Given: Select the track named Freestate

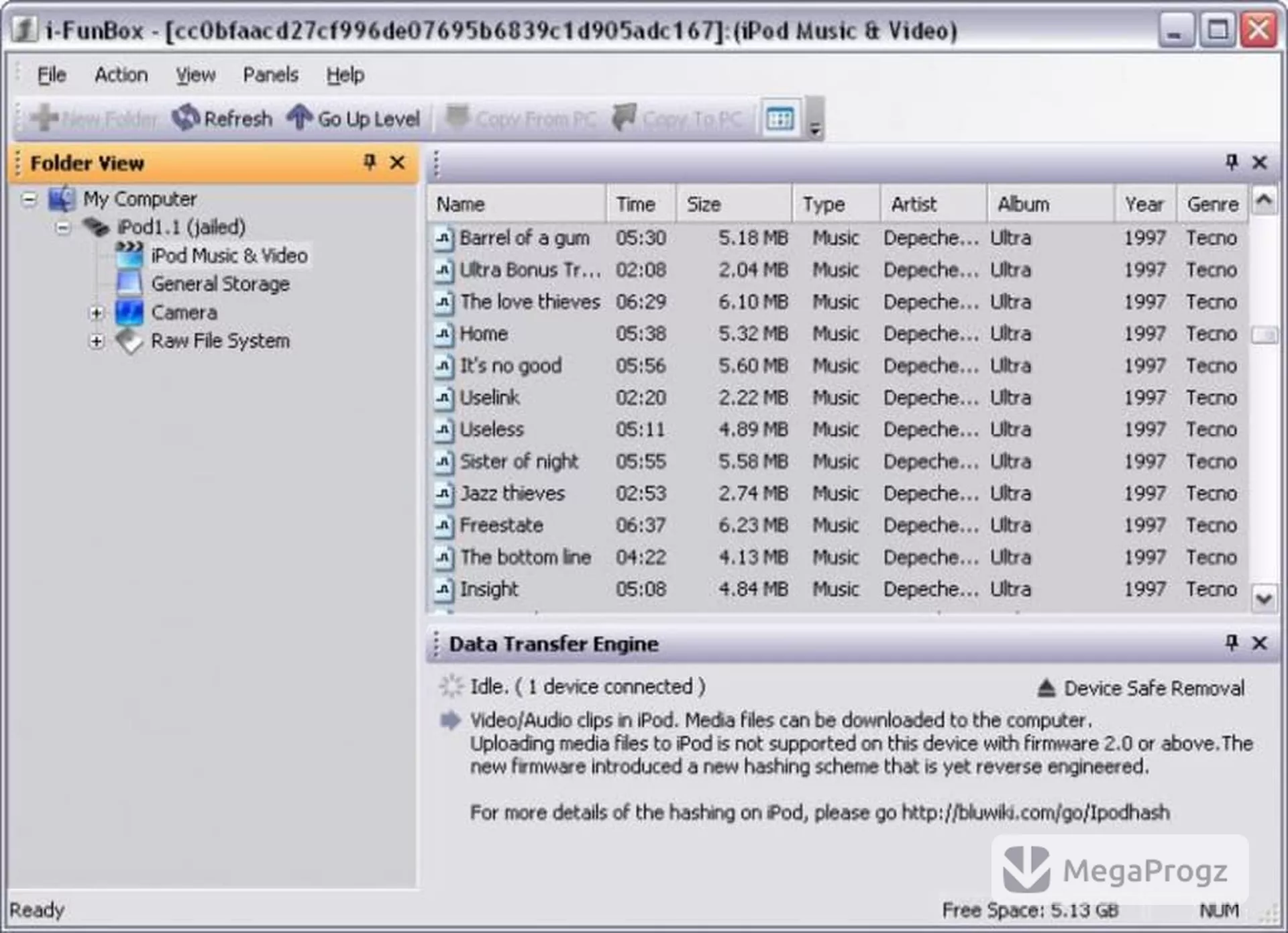Looking at the screenshot, I should click(x=501, y=525).
